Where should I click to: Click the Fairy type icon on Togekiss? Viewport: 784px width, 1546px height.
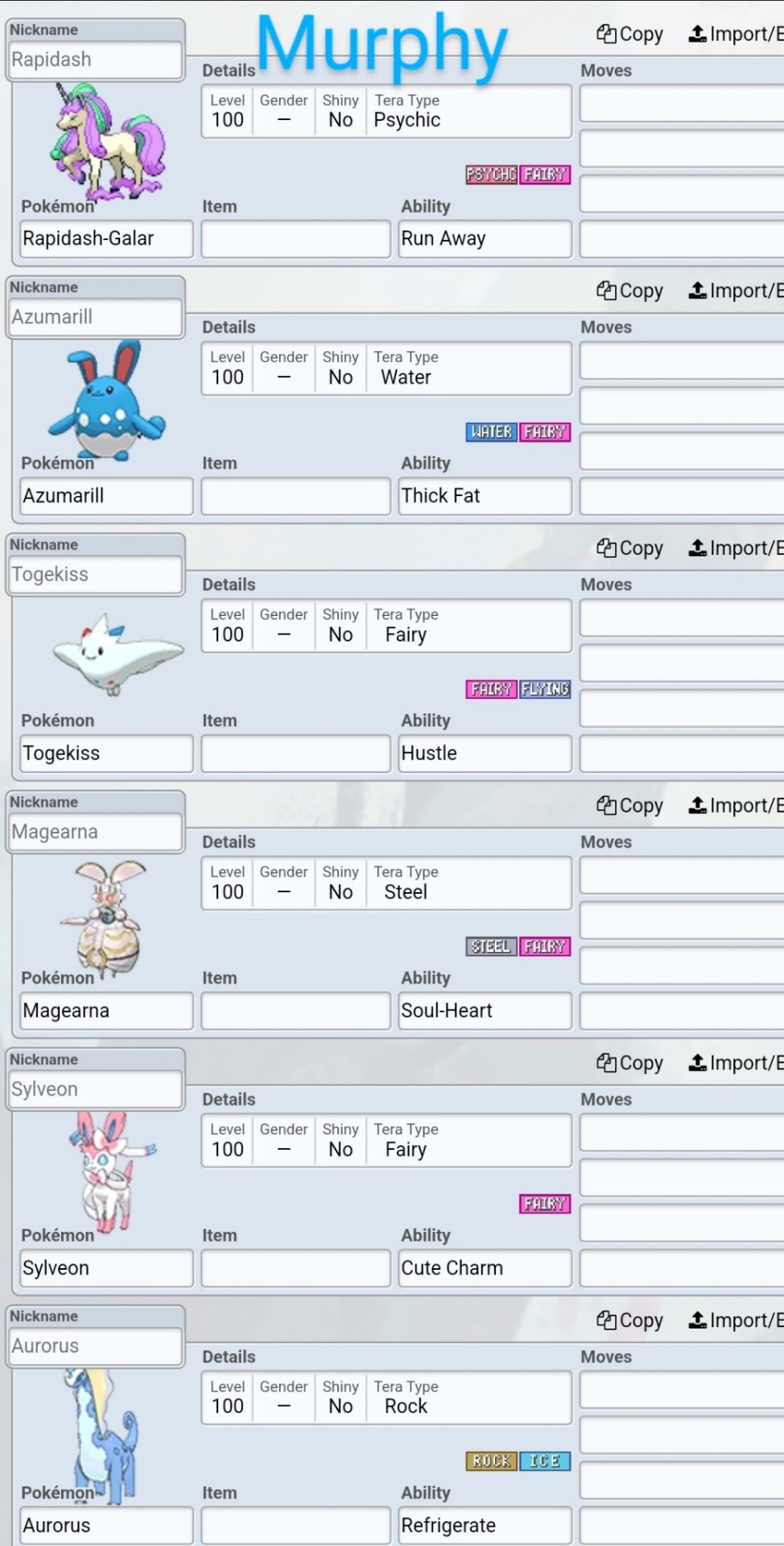491,689
